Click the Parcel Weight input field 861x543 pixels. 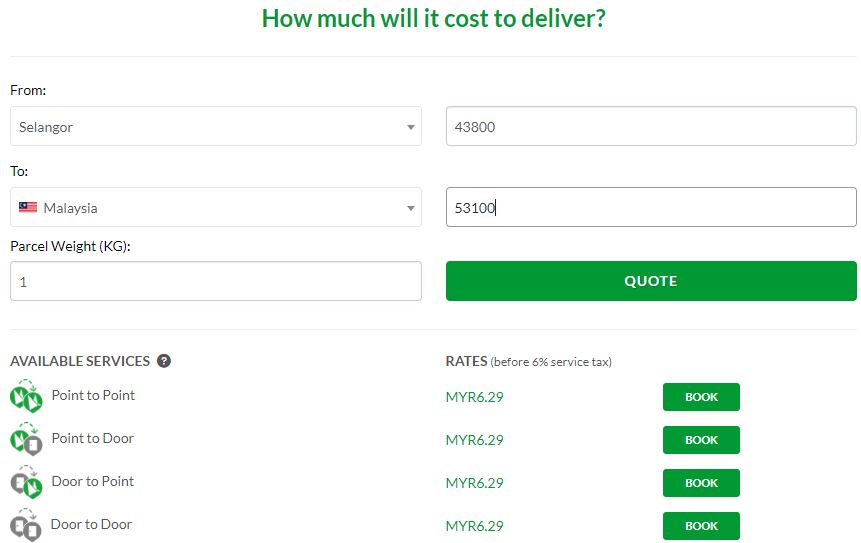pyautogui.click(x=216, y=281)
